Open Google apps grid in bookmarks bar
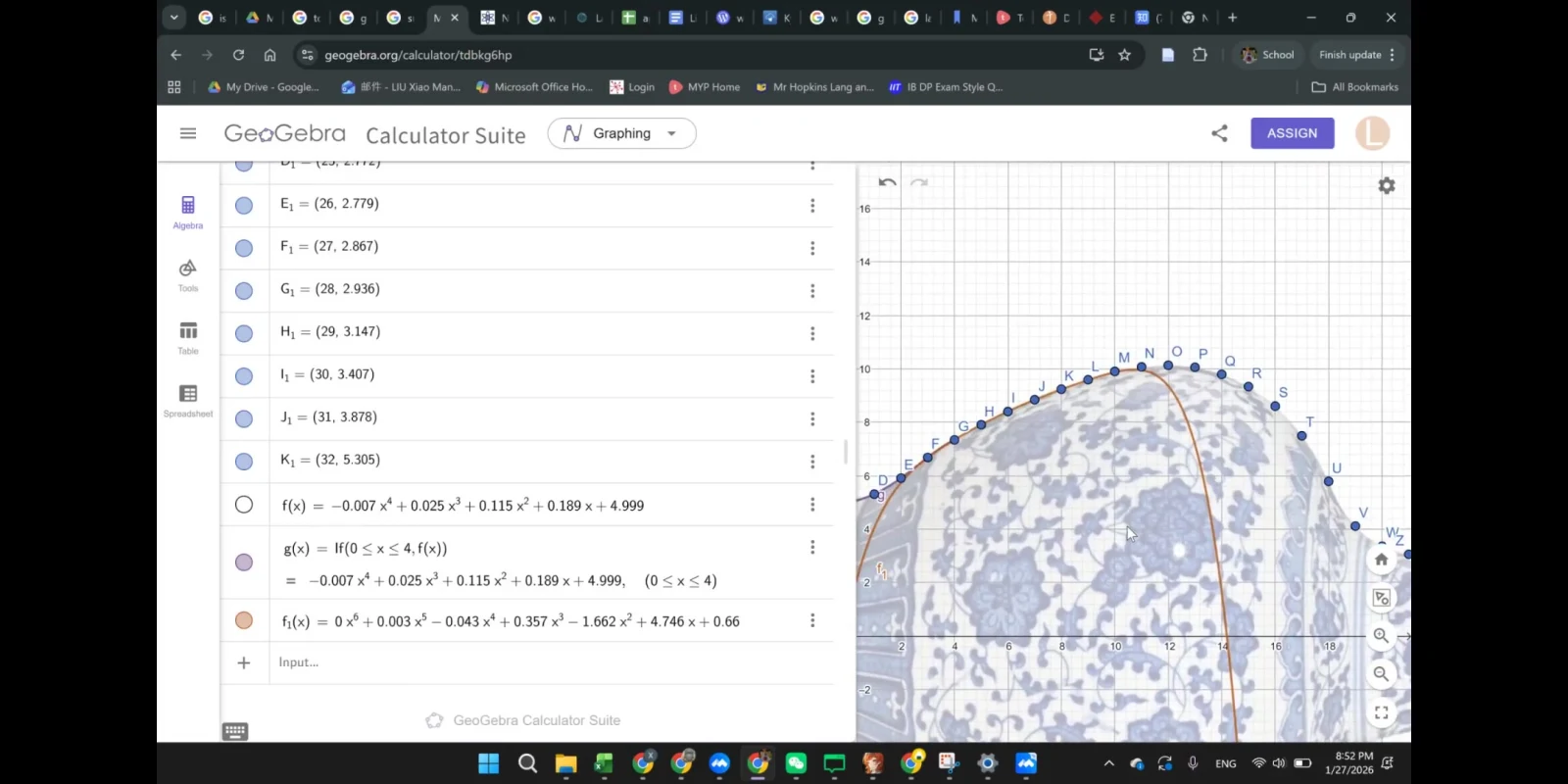The width and height of the screenshot is (1568, 784). click(174, 87)
